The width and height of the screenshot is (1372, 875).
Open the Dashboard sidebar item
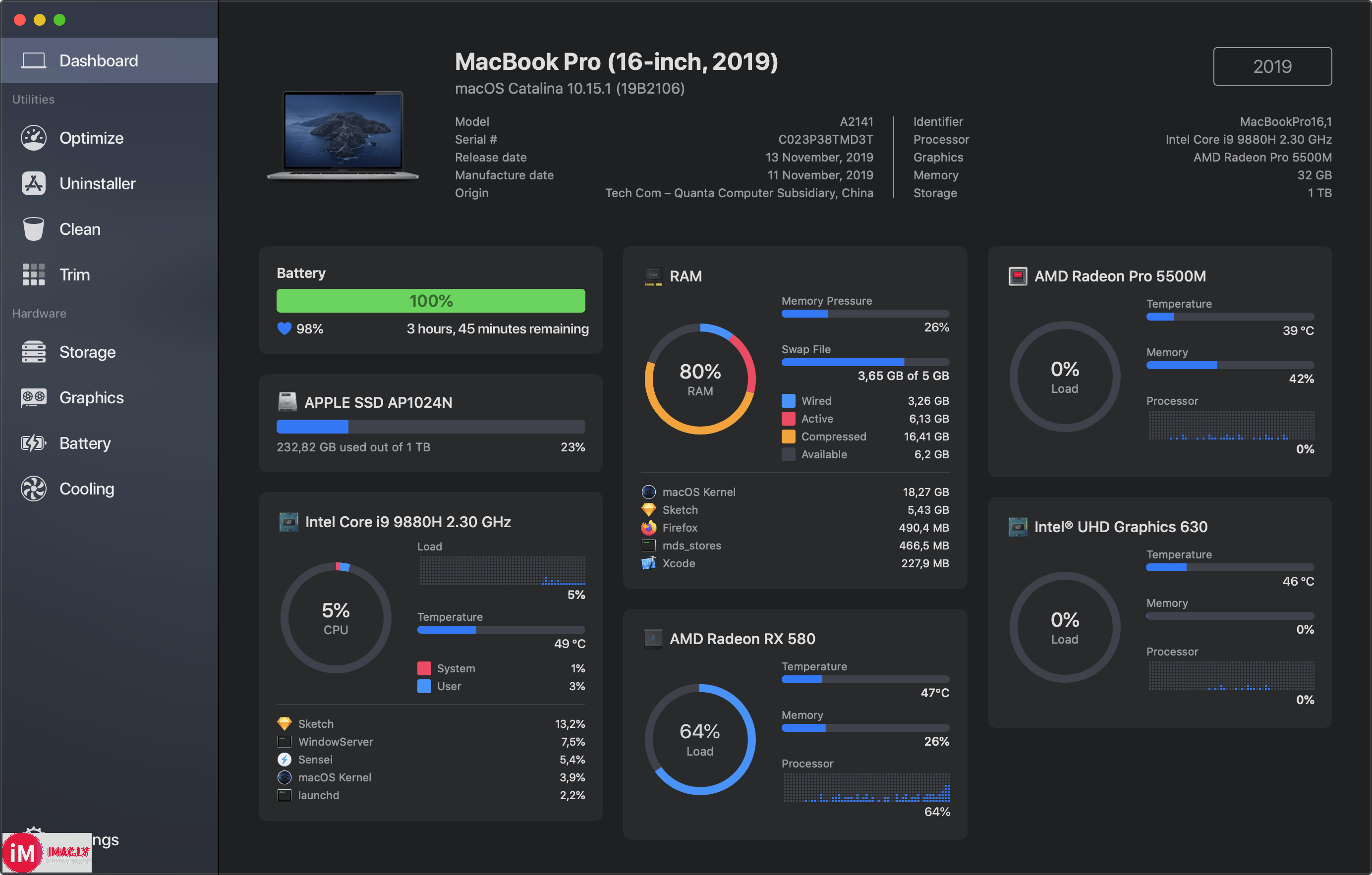click(109, 60)
